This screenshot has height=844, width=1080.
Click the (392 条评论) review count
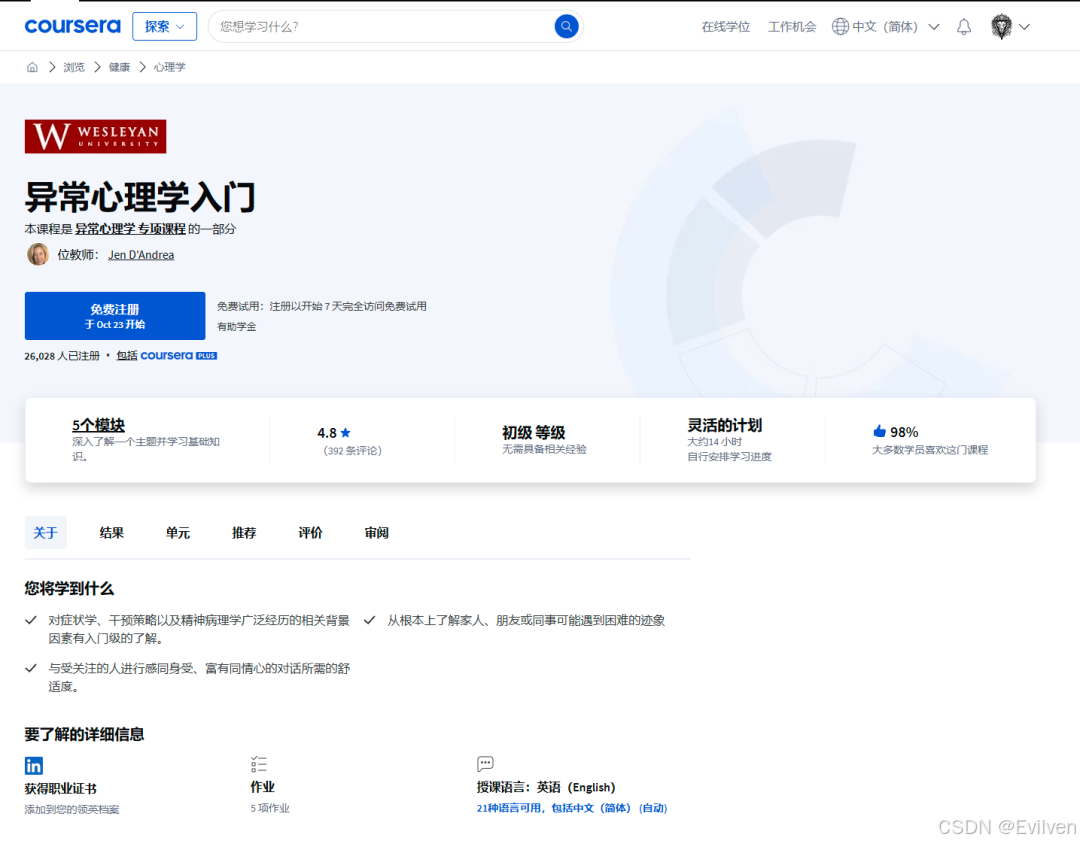(353, 451)
